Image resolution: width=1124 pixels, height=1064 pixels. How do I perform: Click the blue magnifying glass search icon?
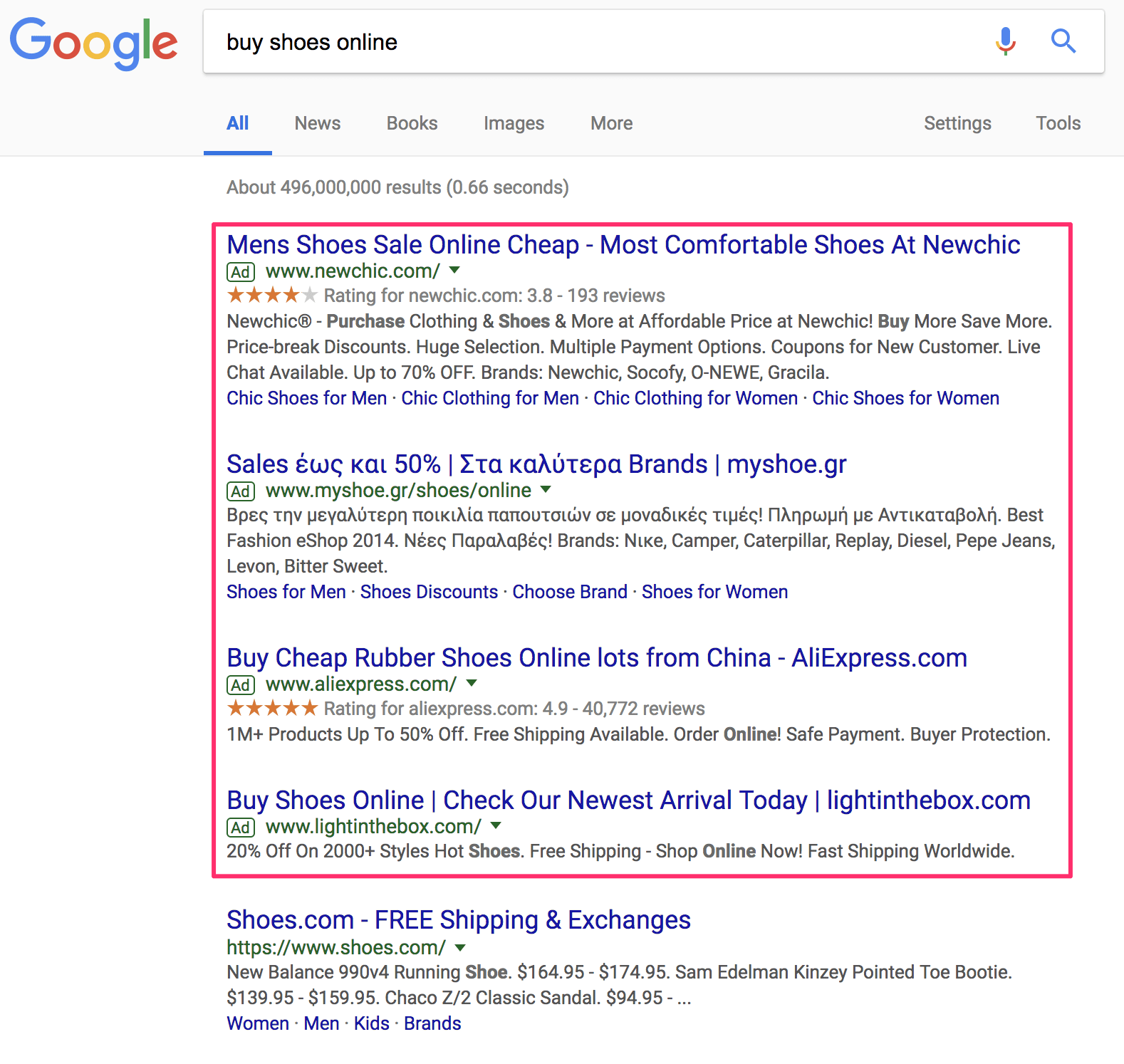pyautogui.click(x=1063, y=41)
